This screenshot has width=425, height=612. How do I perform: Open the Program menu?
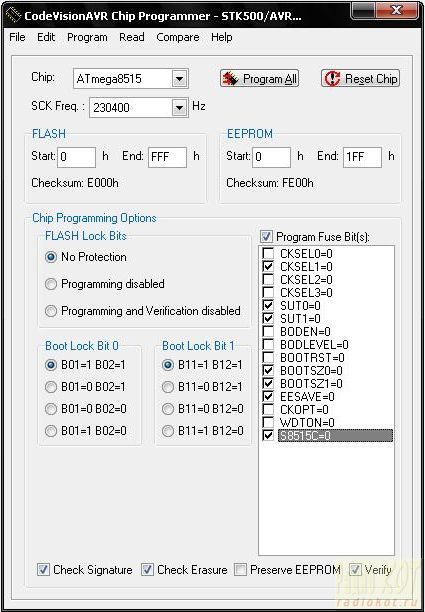(x=87, y=37)
